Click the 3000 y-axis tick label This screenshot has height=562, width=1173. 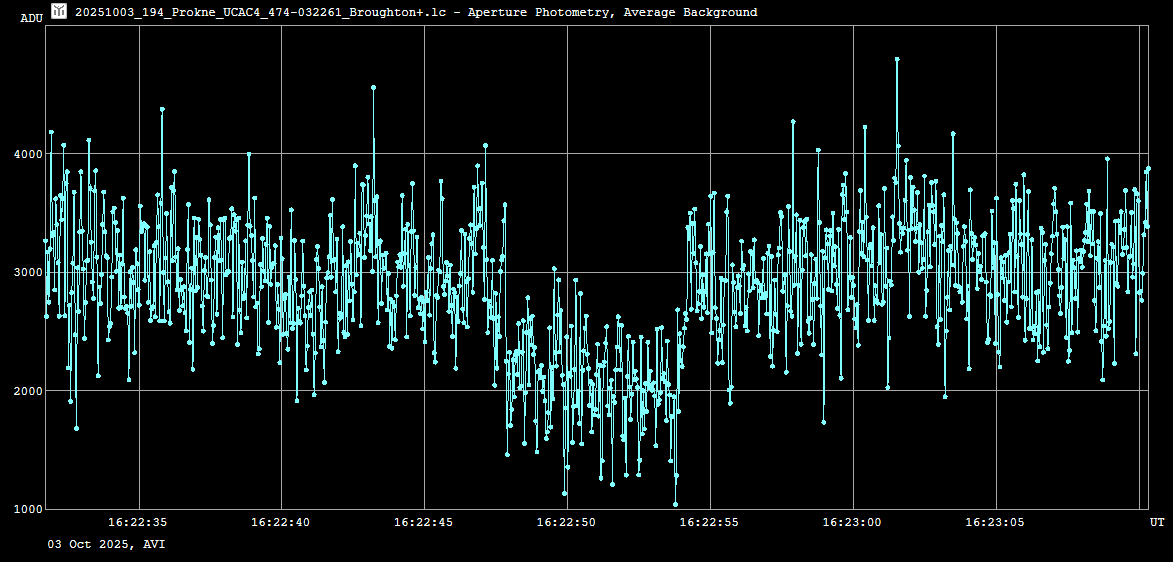(27, 272)
